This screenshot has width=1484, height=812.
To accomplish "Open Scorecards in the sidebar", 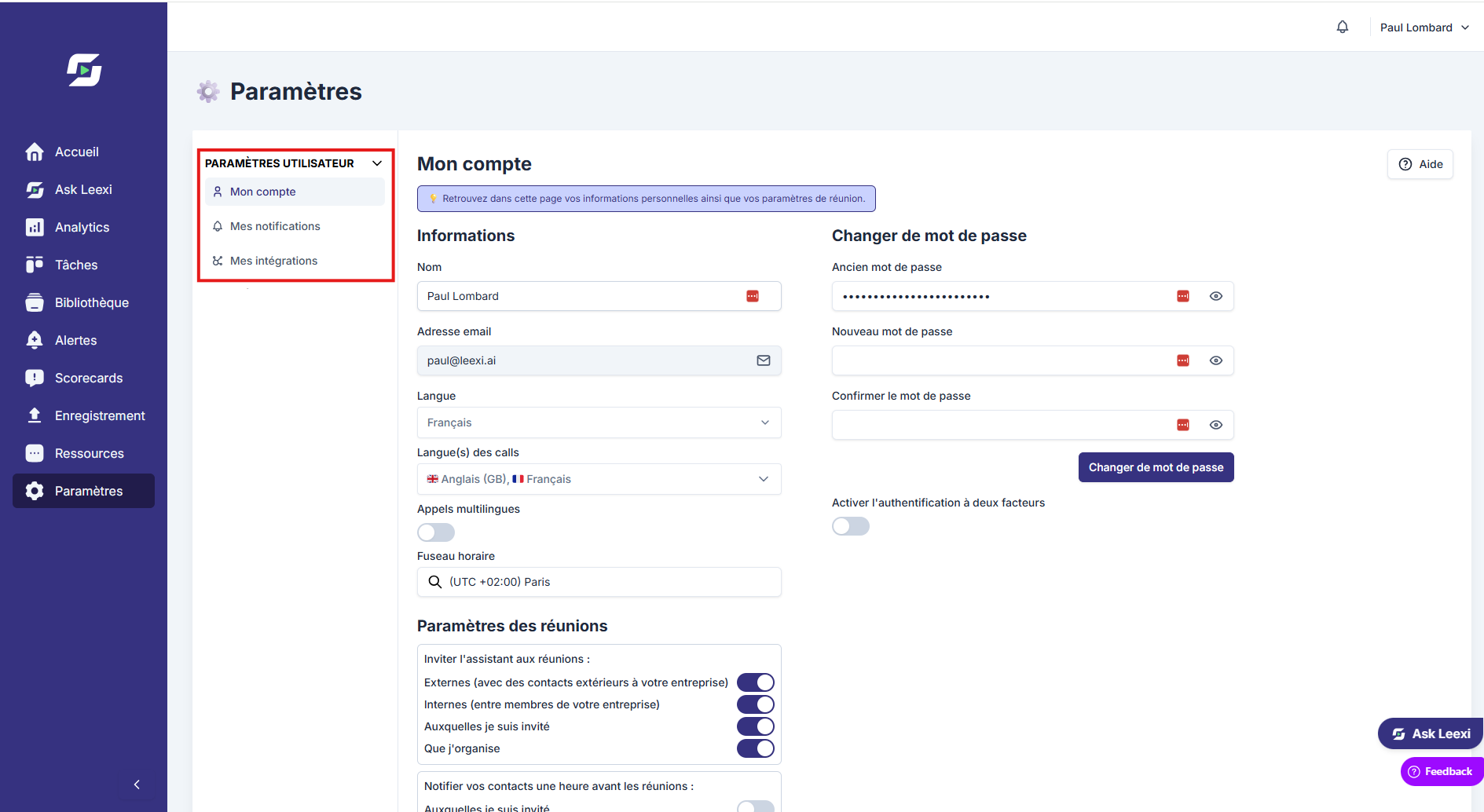I will click(83, 378).
